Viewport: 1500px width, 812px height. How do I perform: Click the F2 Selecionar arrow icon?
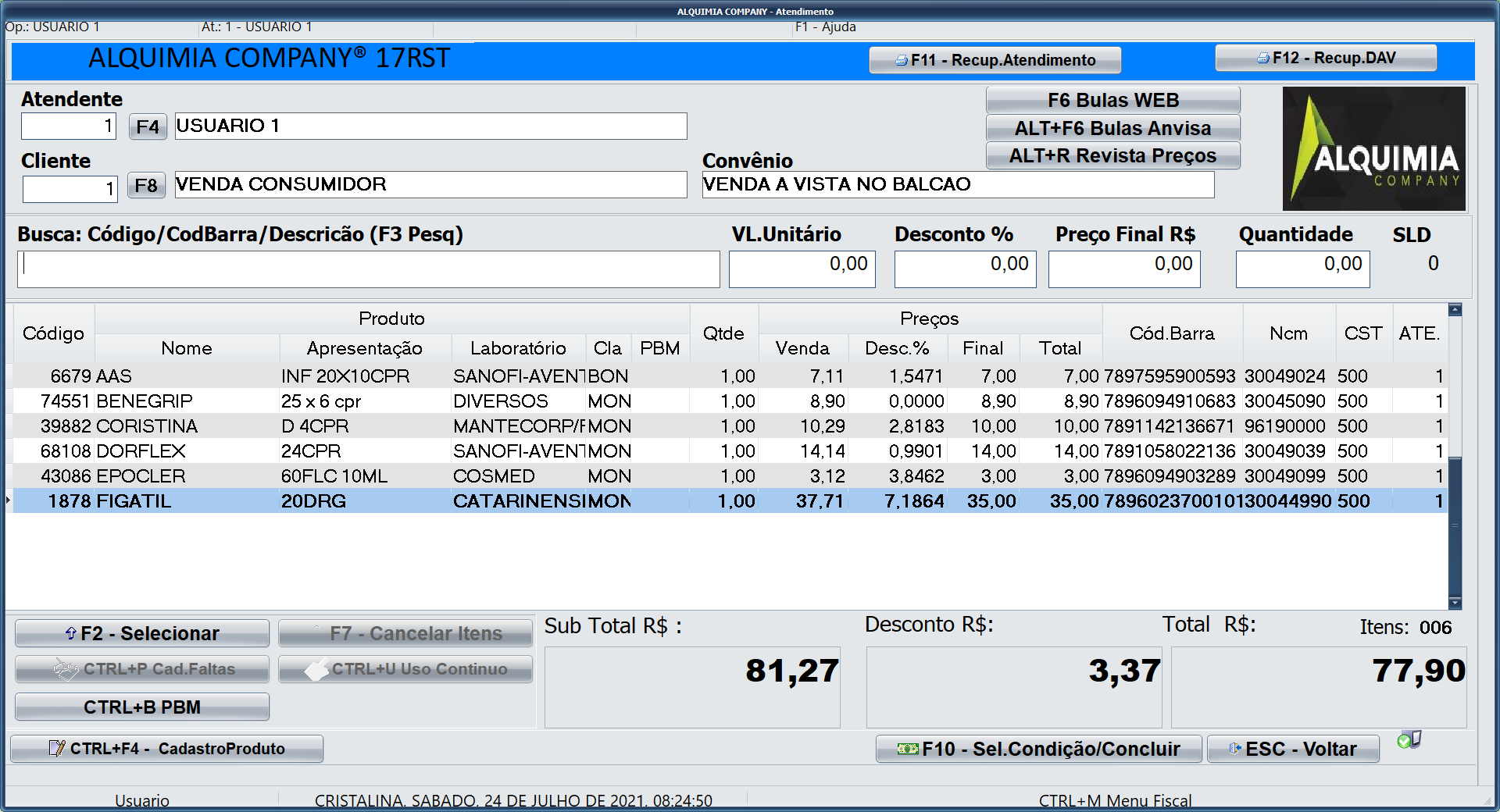point(71,633)
